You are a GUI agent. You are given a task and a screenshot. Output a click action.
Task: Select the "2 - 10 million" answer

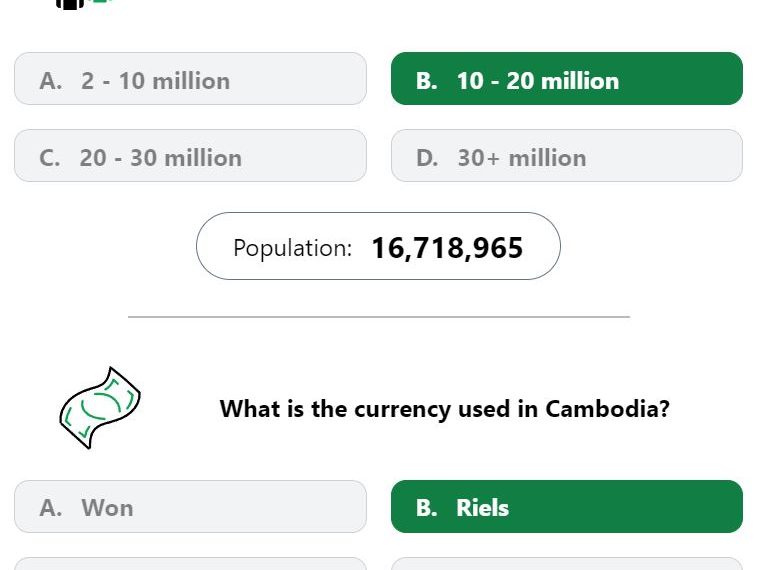pyautogui.click(x=190, y=79)
